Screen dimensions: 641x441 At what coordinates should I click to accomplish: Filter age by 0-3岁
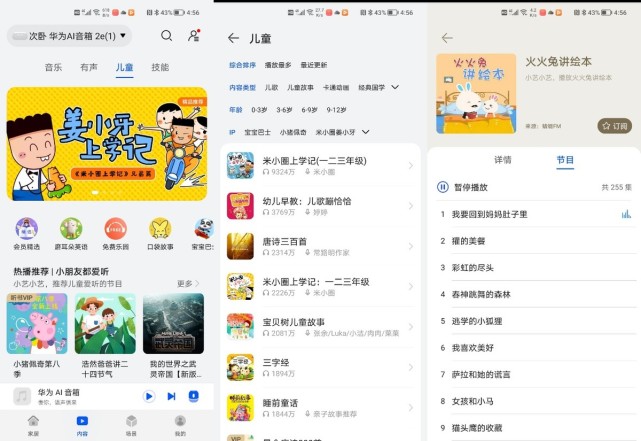tap(259, 110)
